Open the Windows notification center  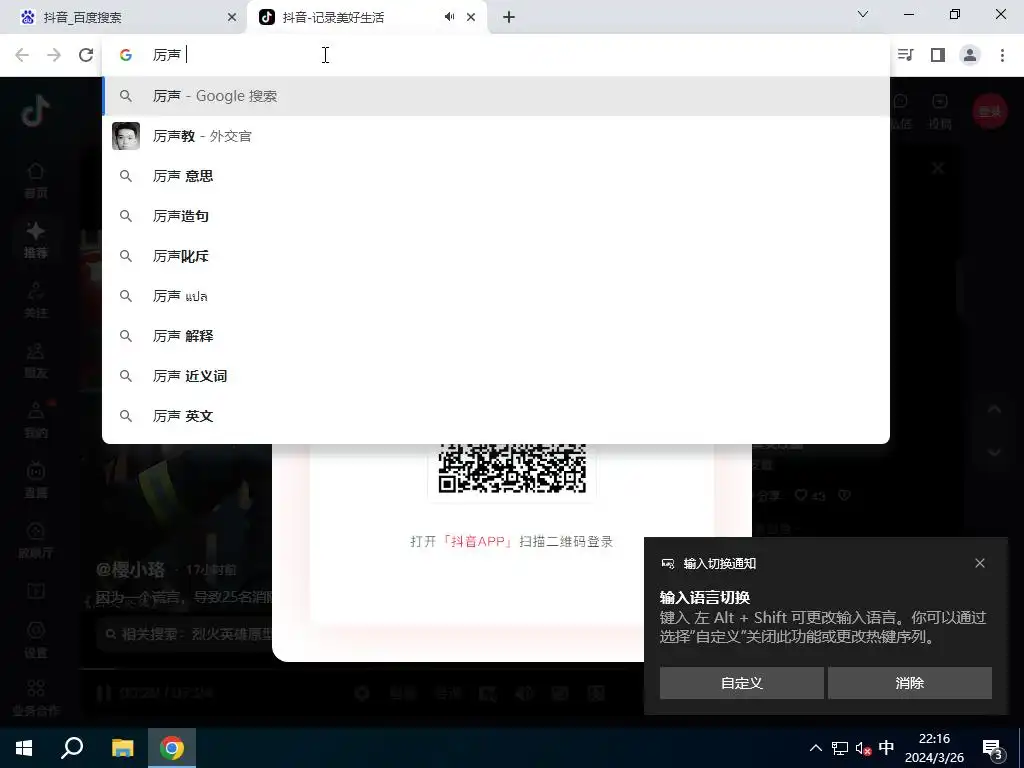tap(992, 748)
